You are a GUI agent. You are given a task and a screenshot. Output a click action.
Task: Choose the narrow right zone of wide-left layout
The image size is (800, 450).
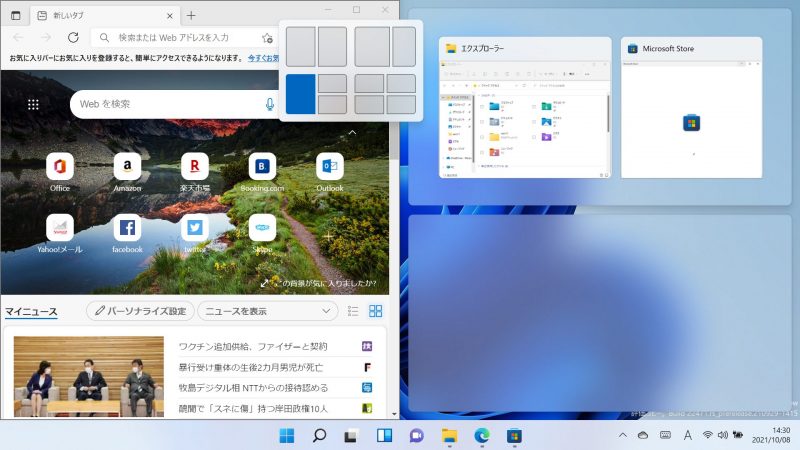point(404,47)
